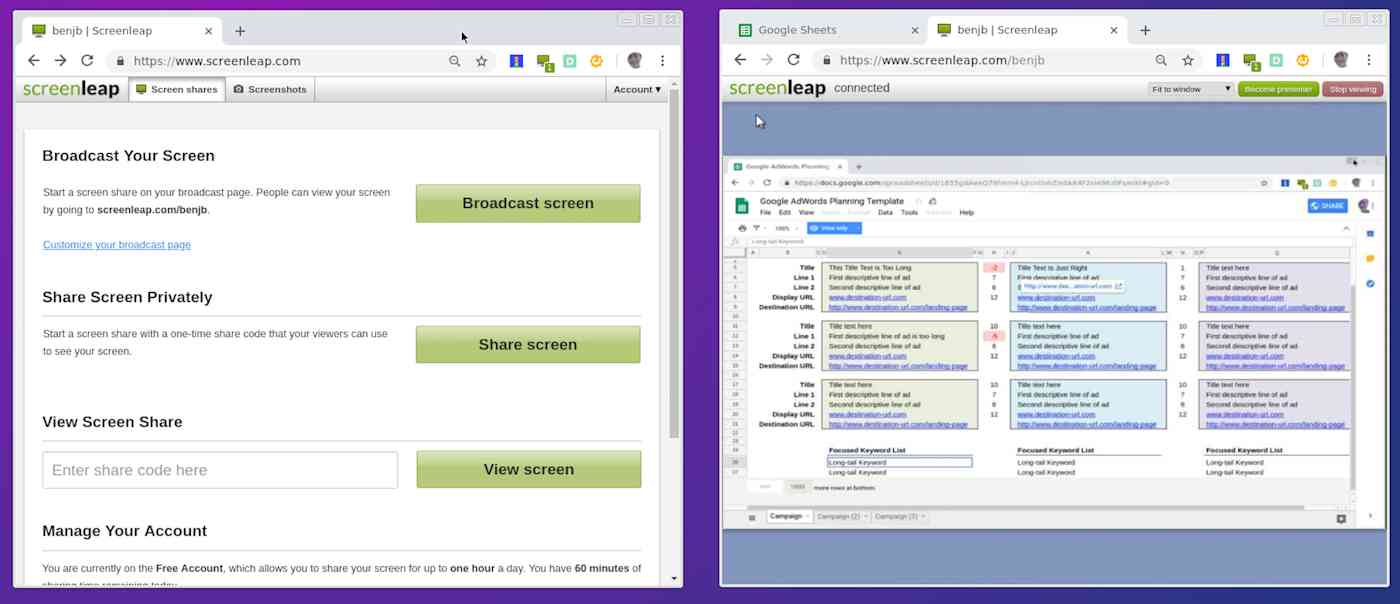The width and height of the screenshot is (1400, 604).
Task: Click the orange extension icon in the toolbar
Action: coord(597,61)
